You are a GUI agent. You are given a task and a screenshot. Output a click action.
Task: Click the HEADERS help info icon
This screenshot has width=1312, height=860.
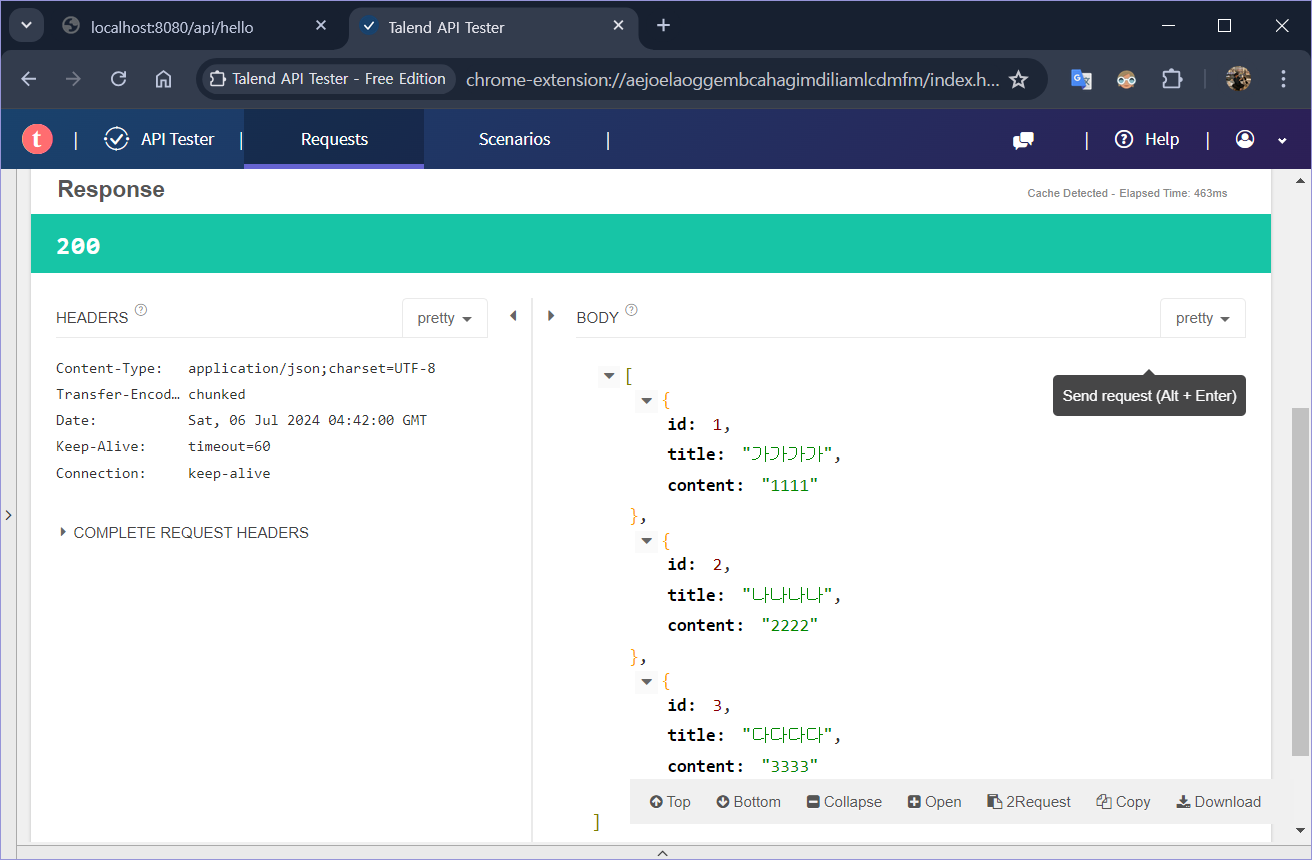tap(141, 310)
